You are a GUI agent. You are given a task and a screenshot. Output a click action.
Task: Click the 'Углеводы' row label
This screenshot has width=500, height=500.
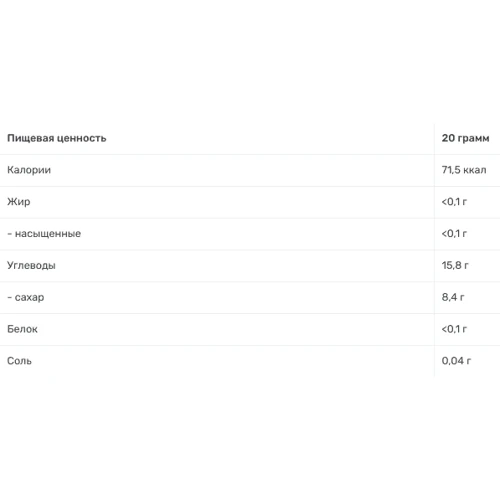click(31, 266)
